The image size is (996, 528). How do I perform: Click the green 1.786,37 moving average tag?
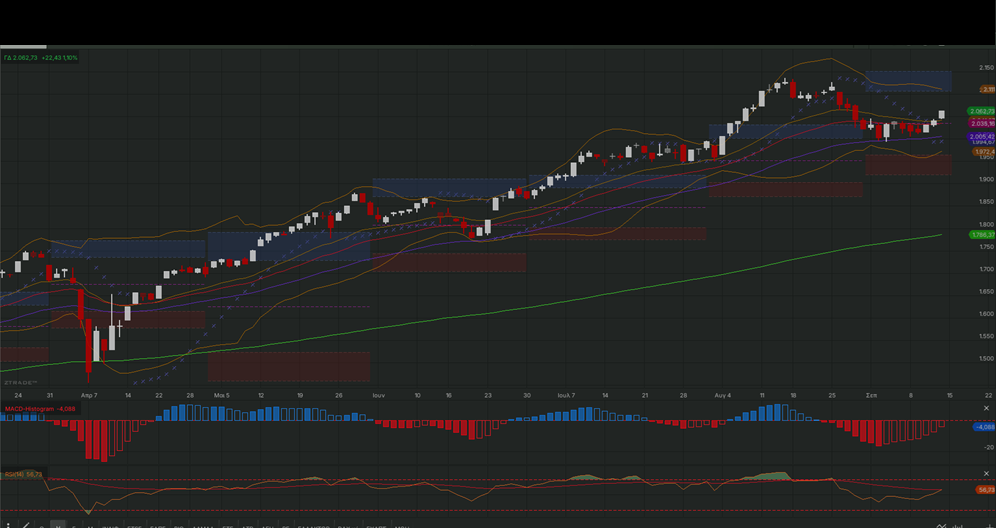click(982, 234)
